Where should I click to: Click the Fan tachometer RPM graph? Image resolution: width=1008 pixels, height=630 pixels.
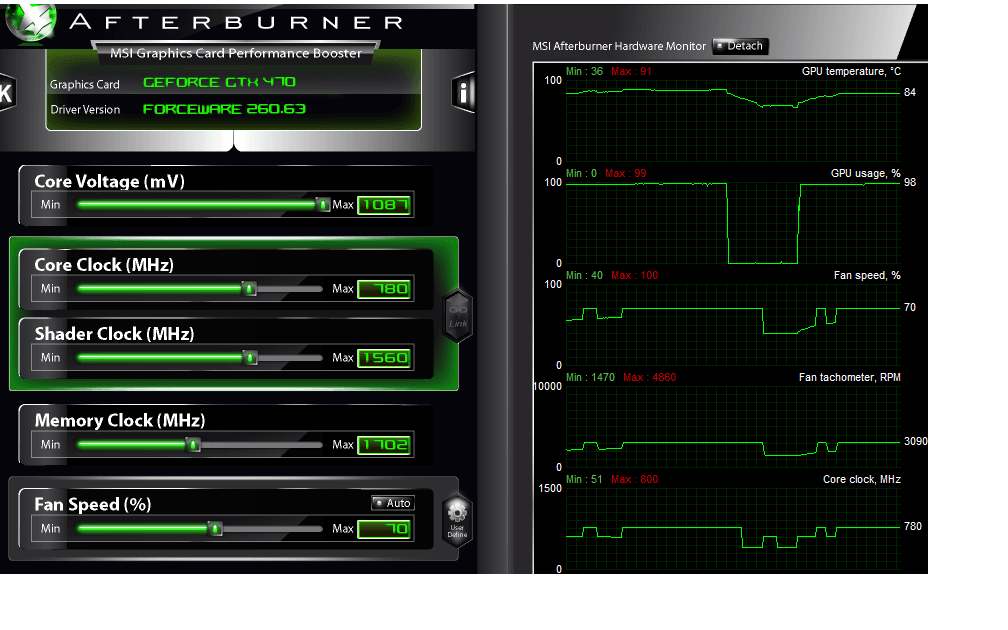click(733, 427)
